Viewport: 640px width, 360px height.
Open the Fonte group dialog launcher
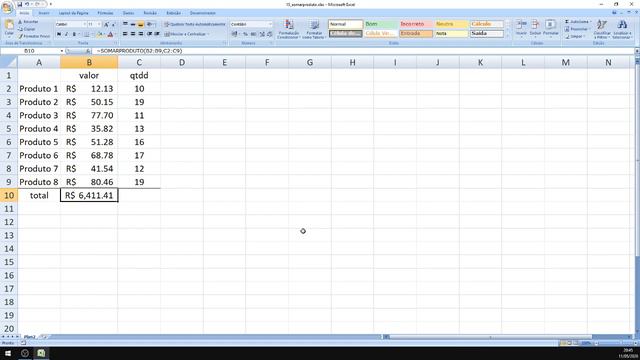coord(116,43)
